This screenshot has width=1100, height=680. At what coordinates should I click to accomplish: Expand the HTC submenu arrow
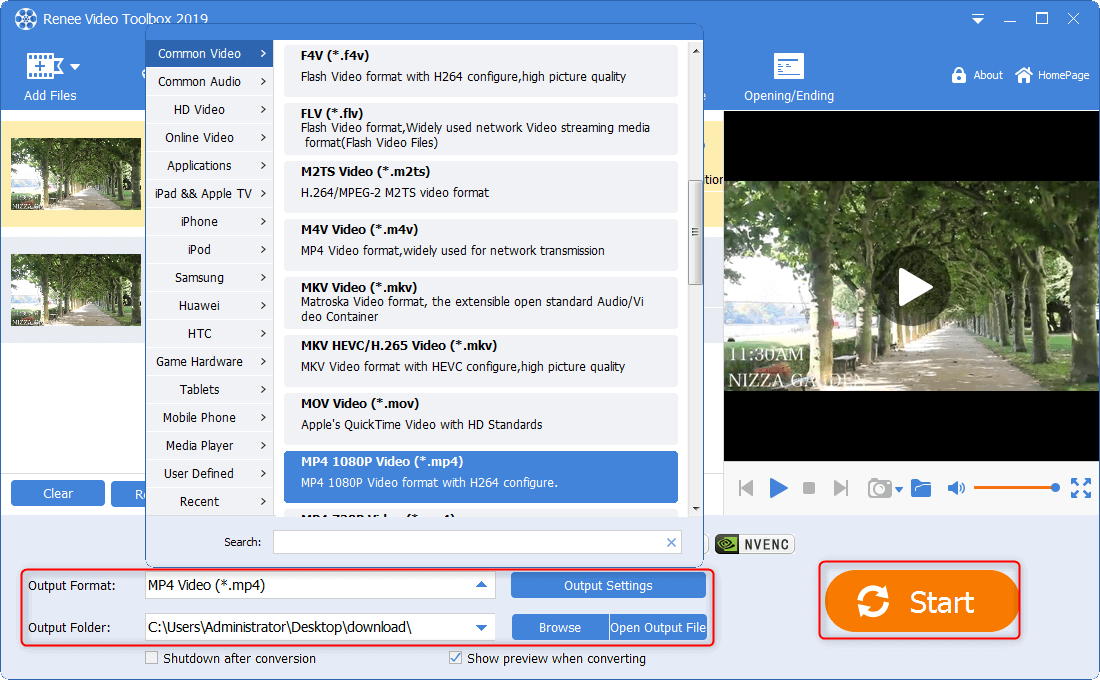(x=263, y=334)
